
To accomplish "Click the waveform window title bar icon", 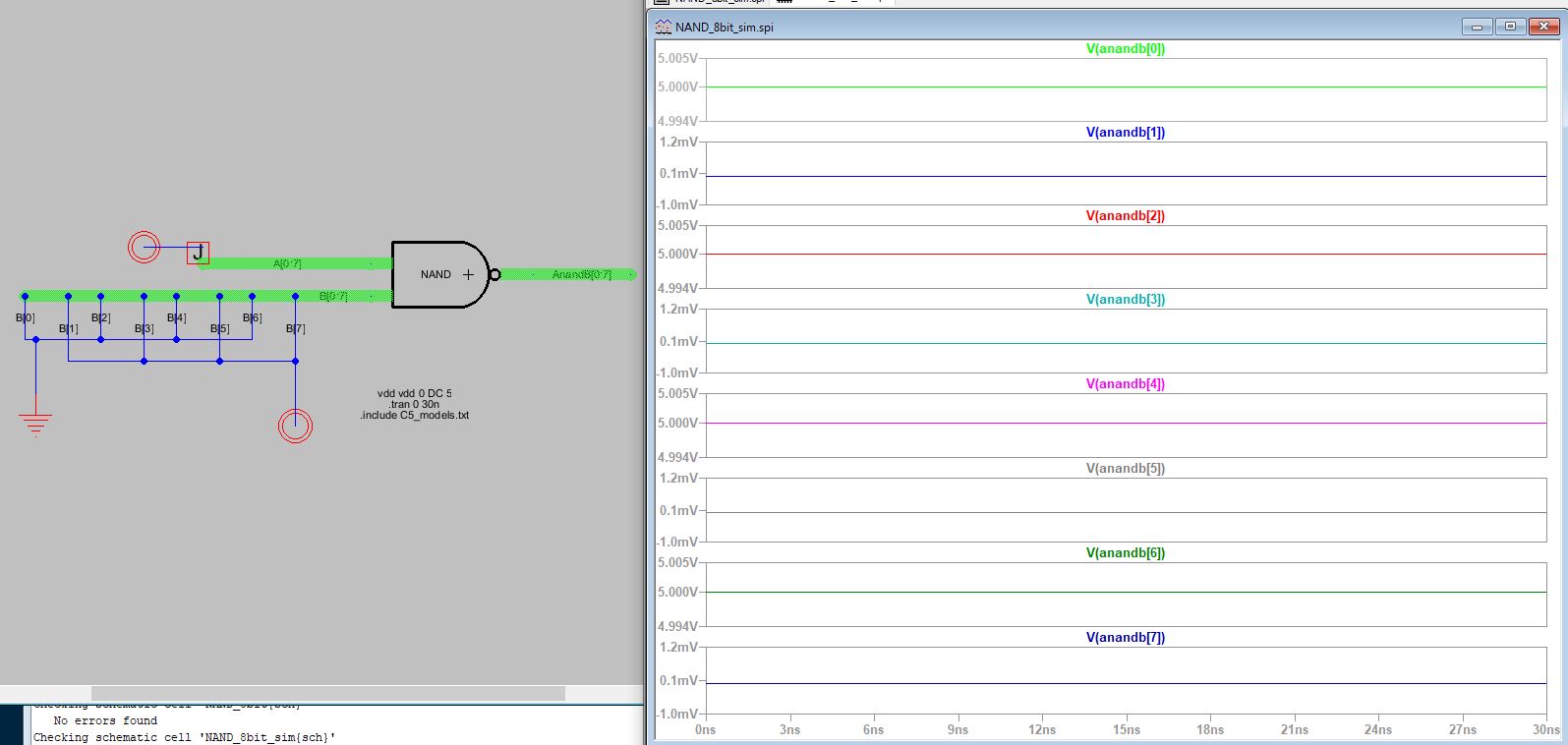I will tap(664, 28).
